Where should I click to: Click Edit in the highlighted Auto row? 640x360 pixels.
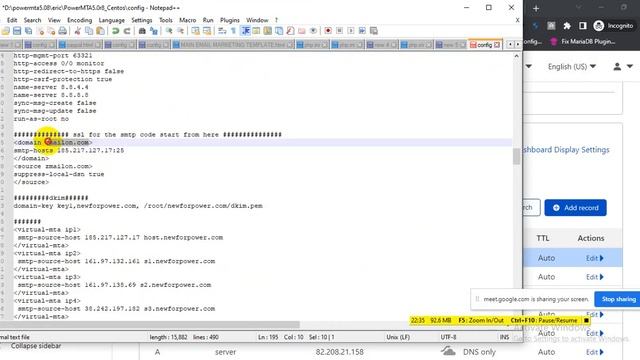pyautogui.click(x=594, y=258)
